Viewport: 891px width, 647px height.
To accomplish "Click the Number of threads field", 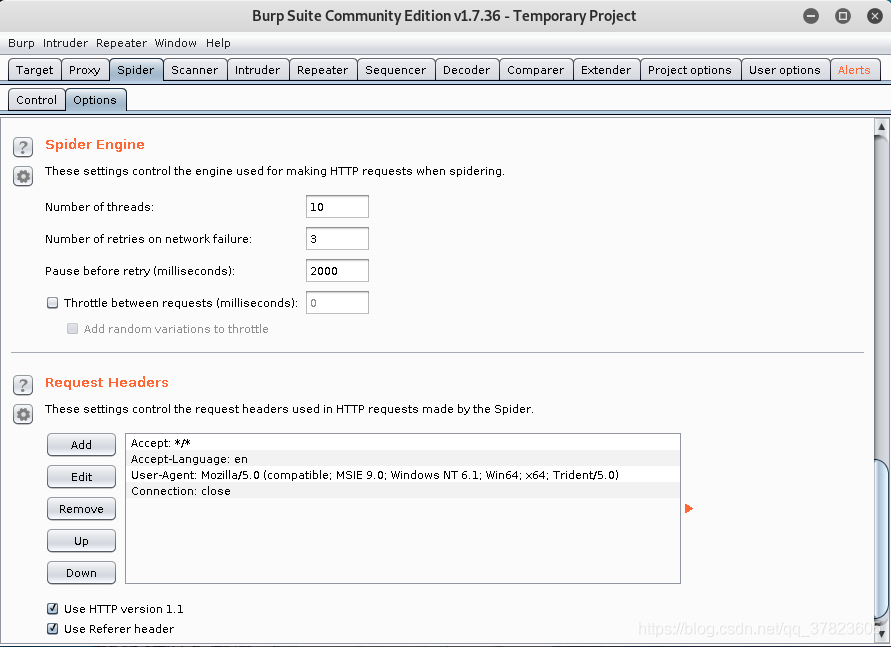I will 338,207.
